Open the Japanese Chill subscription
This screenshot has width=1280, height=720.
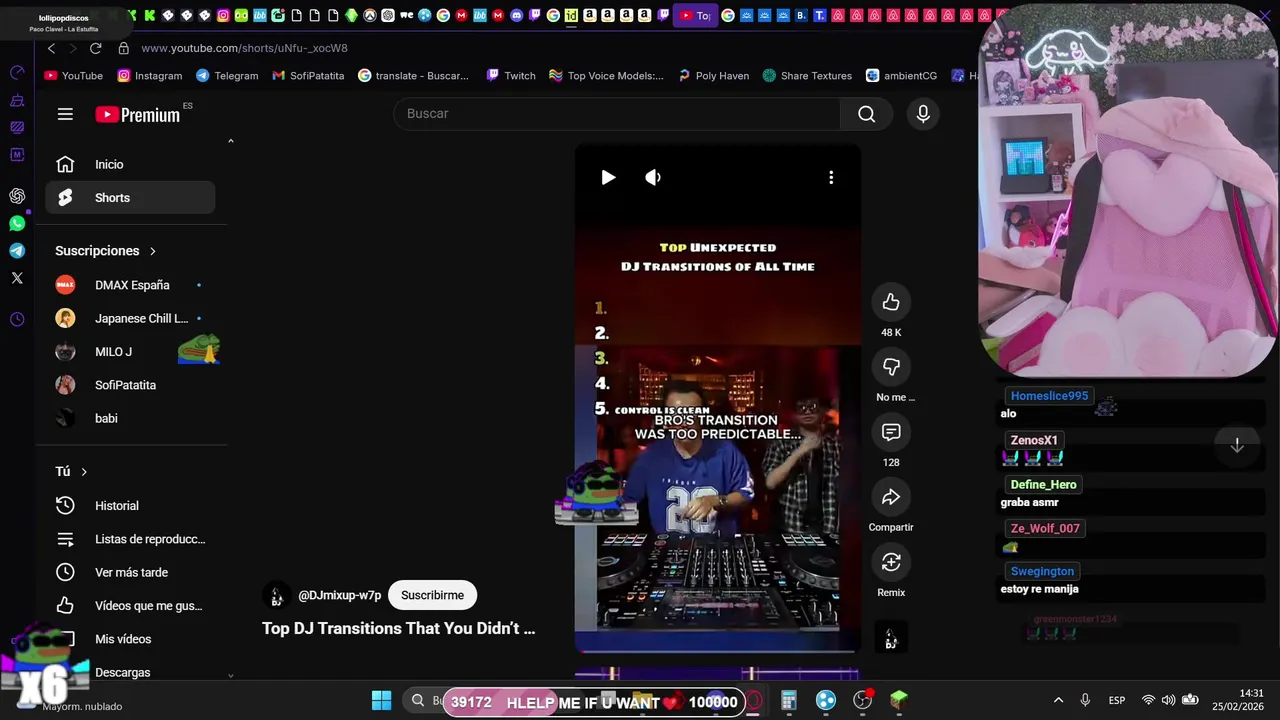point(130,318)
